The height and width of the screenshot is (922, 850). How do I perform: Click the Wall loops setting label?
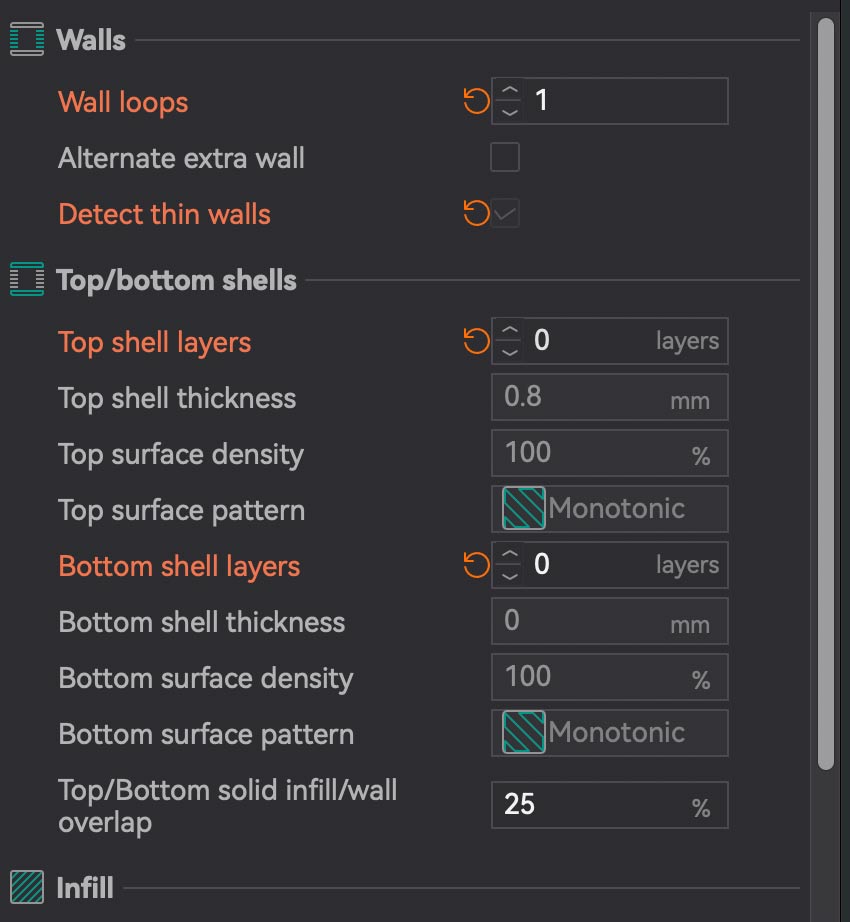click(x=123, y=102)
